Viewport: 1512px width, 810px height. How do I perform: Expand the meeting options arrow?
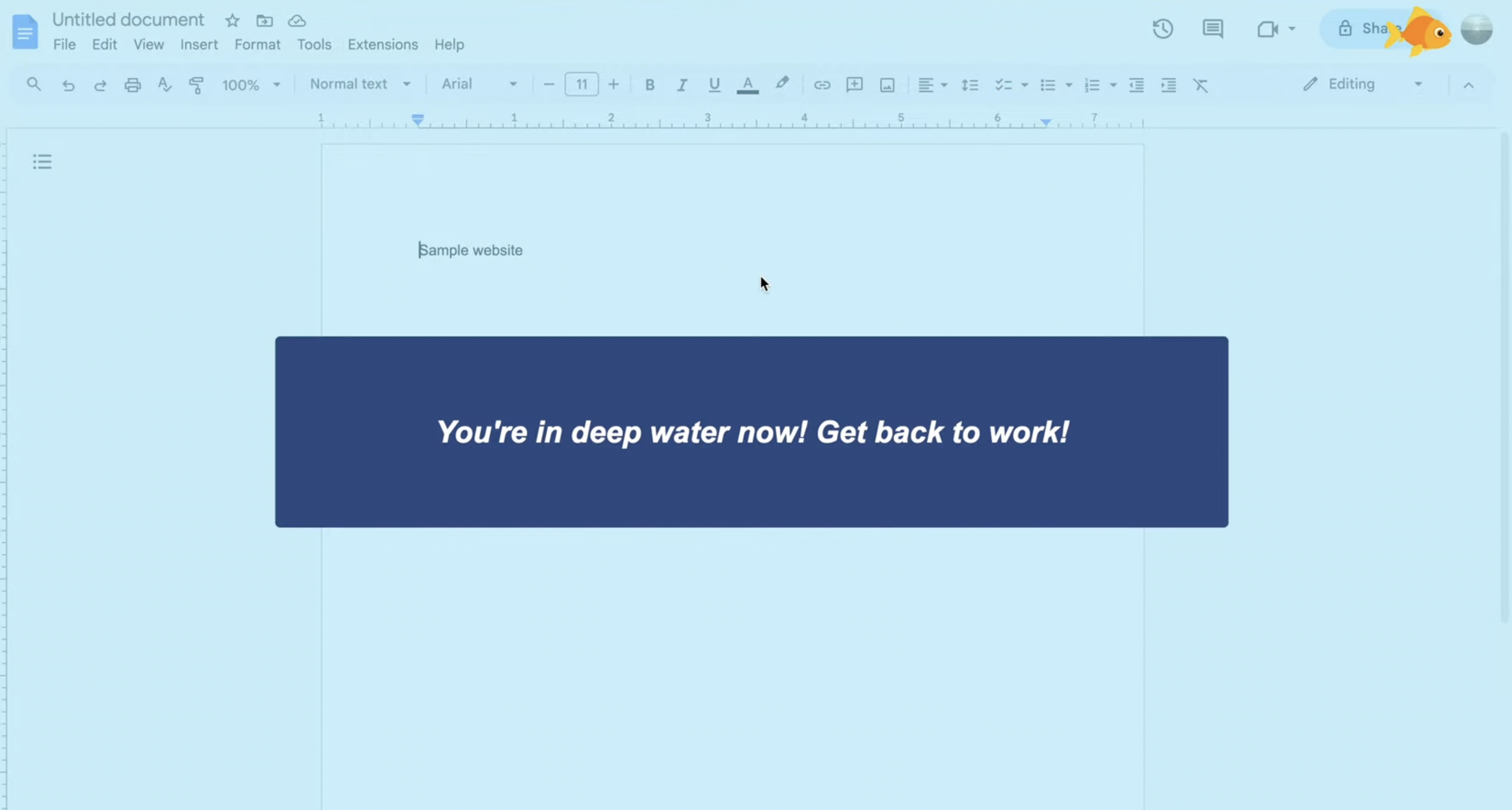click(x=1292, y=29)
